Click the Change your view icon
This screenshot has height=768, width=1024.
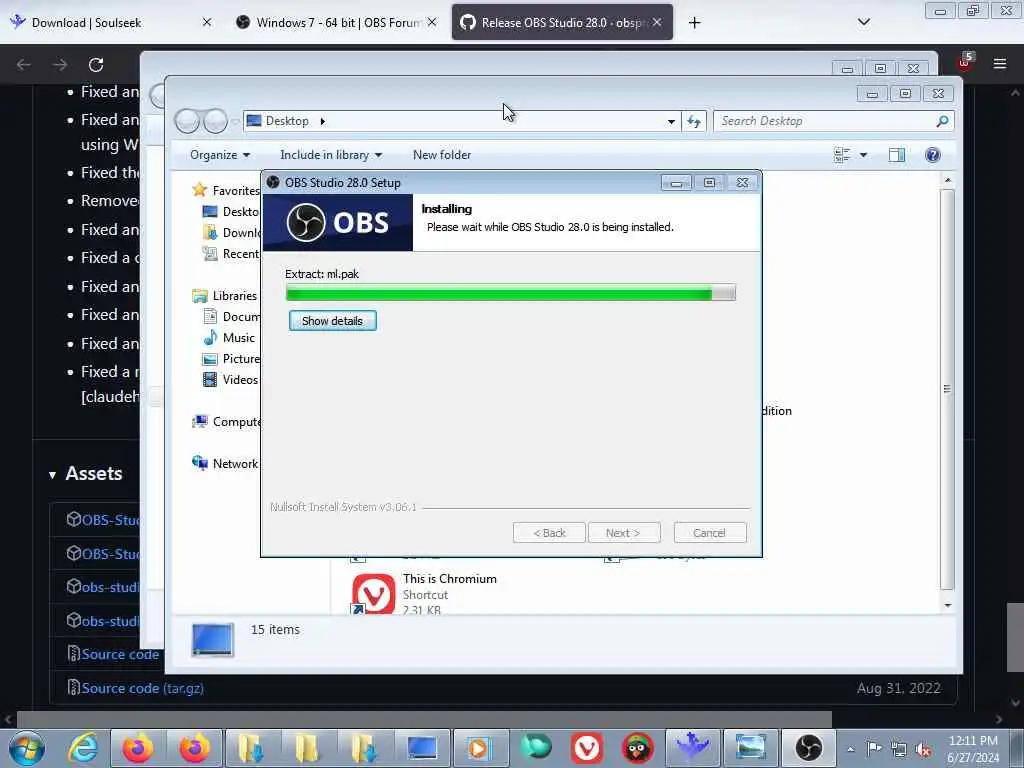[842, 155]
